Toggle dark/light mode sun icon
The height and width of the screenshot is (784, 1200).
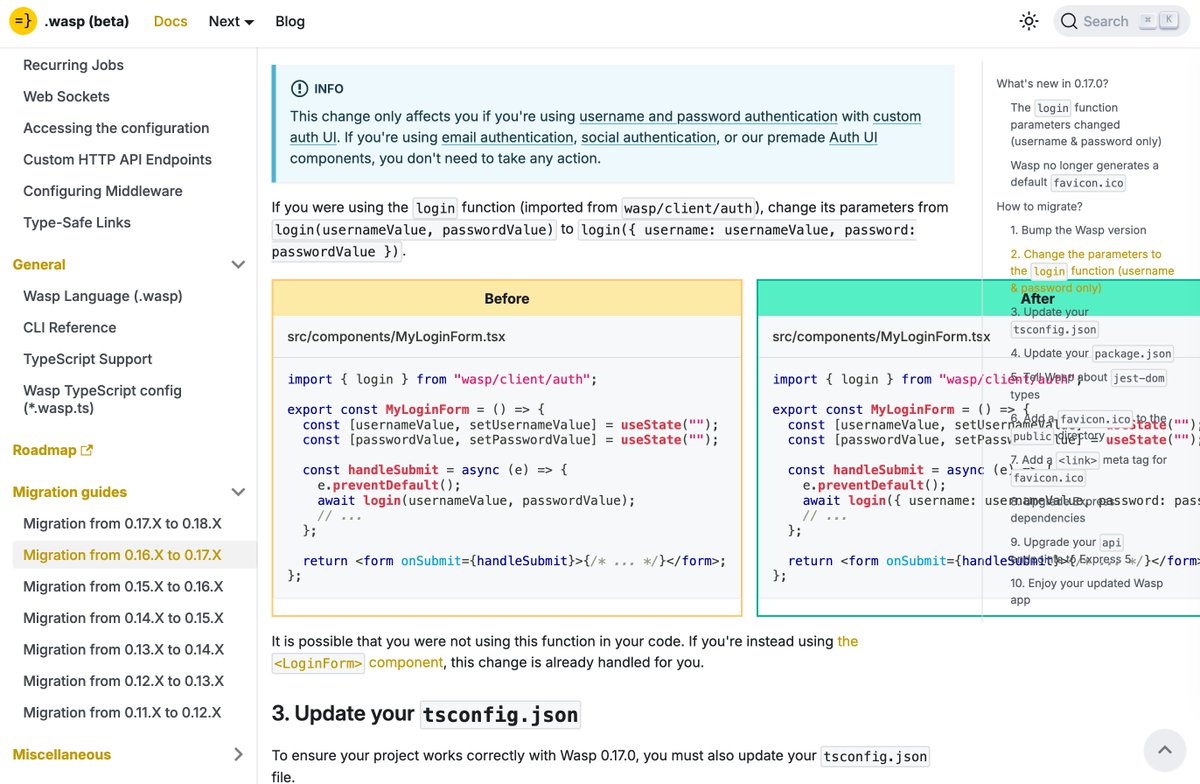(1028, 21)
